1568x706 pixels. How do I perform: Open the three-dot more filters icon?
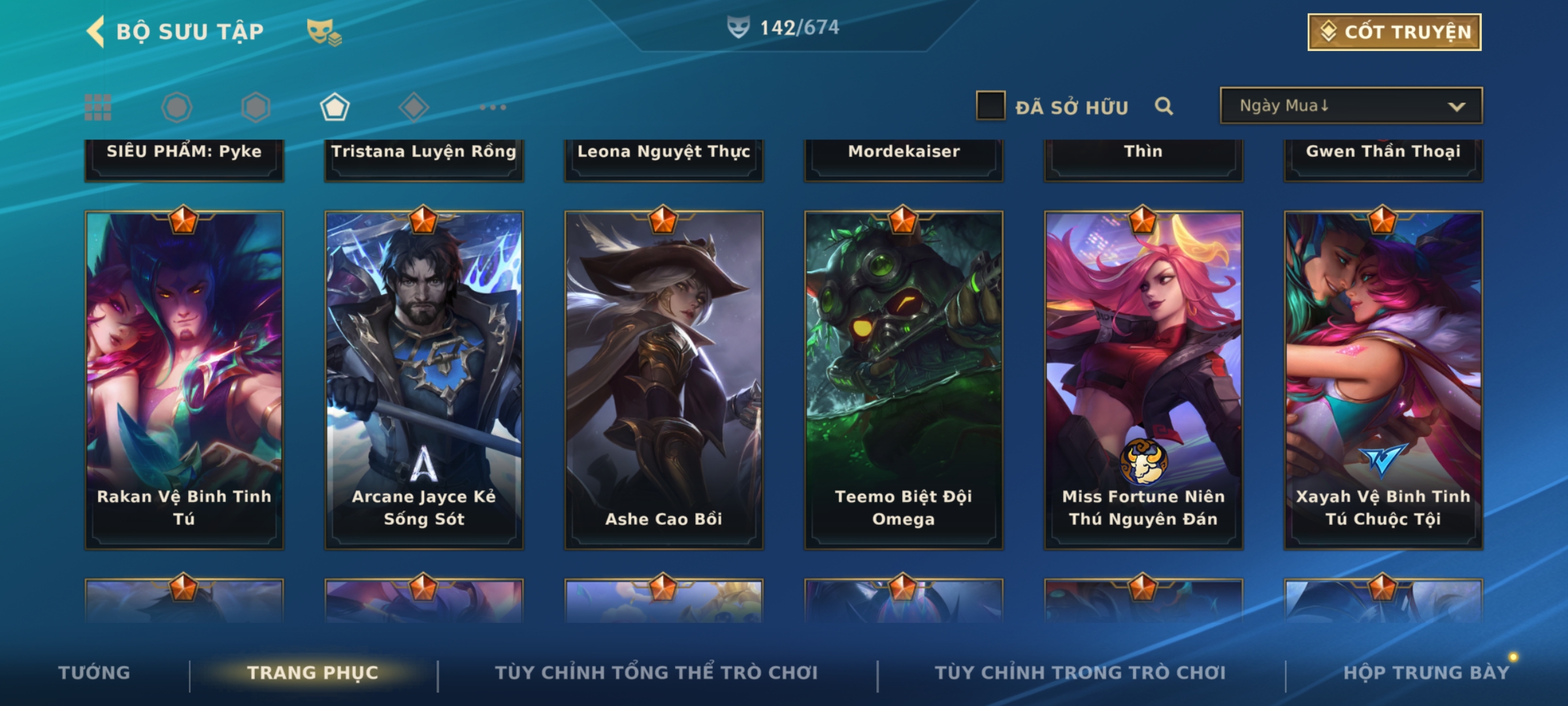493,107
